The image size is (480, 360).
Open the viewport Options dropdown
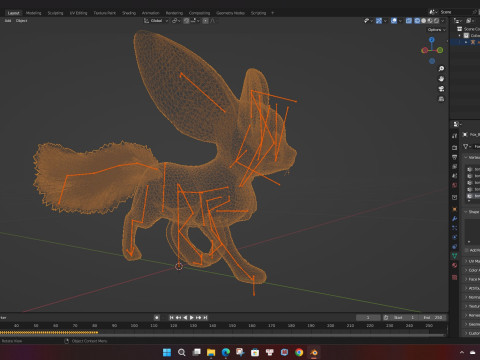click(436, 30)
